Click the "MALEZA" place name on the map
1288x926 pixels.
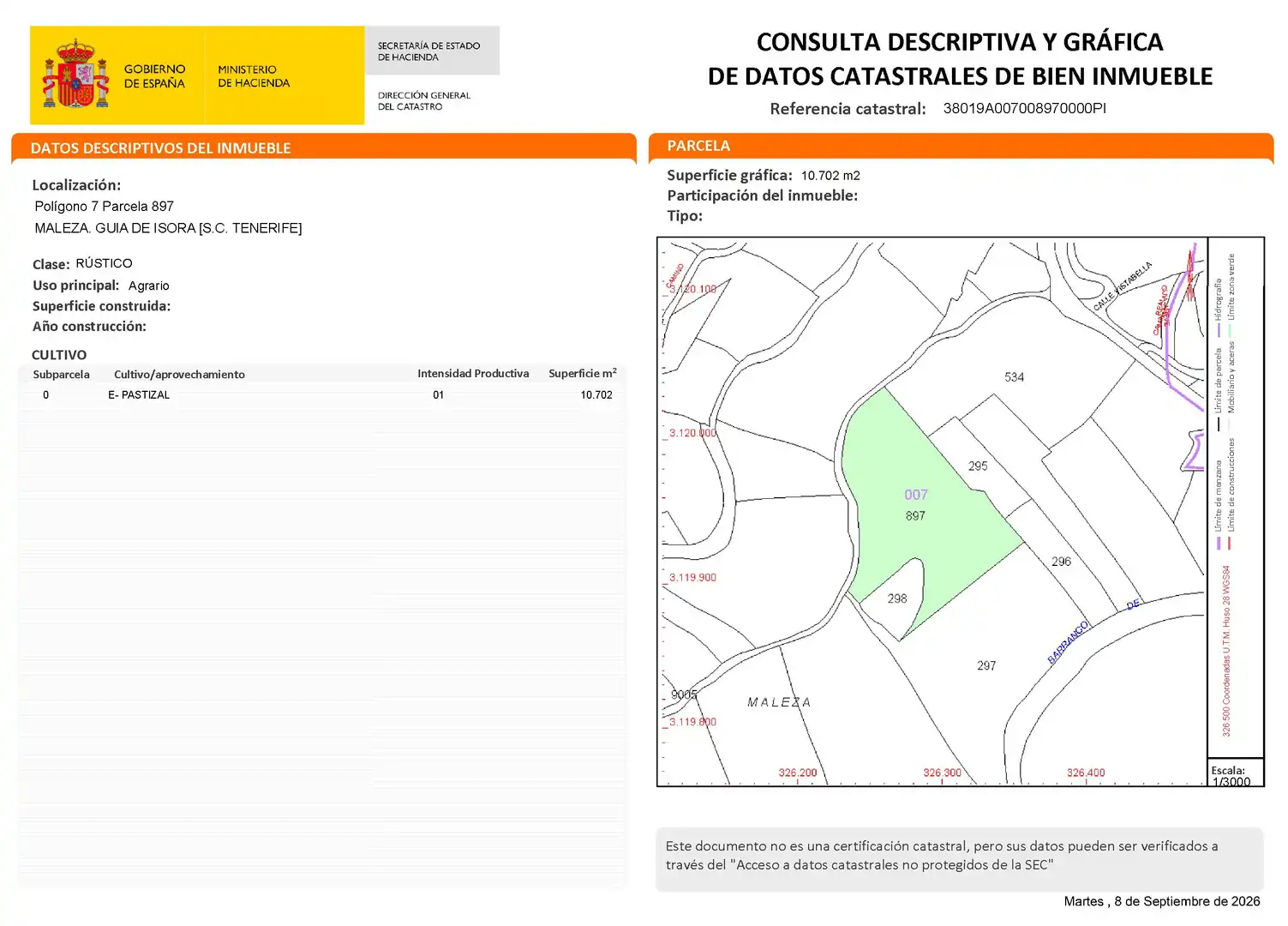point(779,702)
